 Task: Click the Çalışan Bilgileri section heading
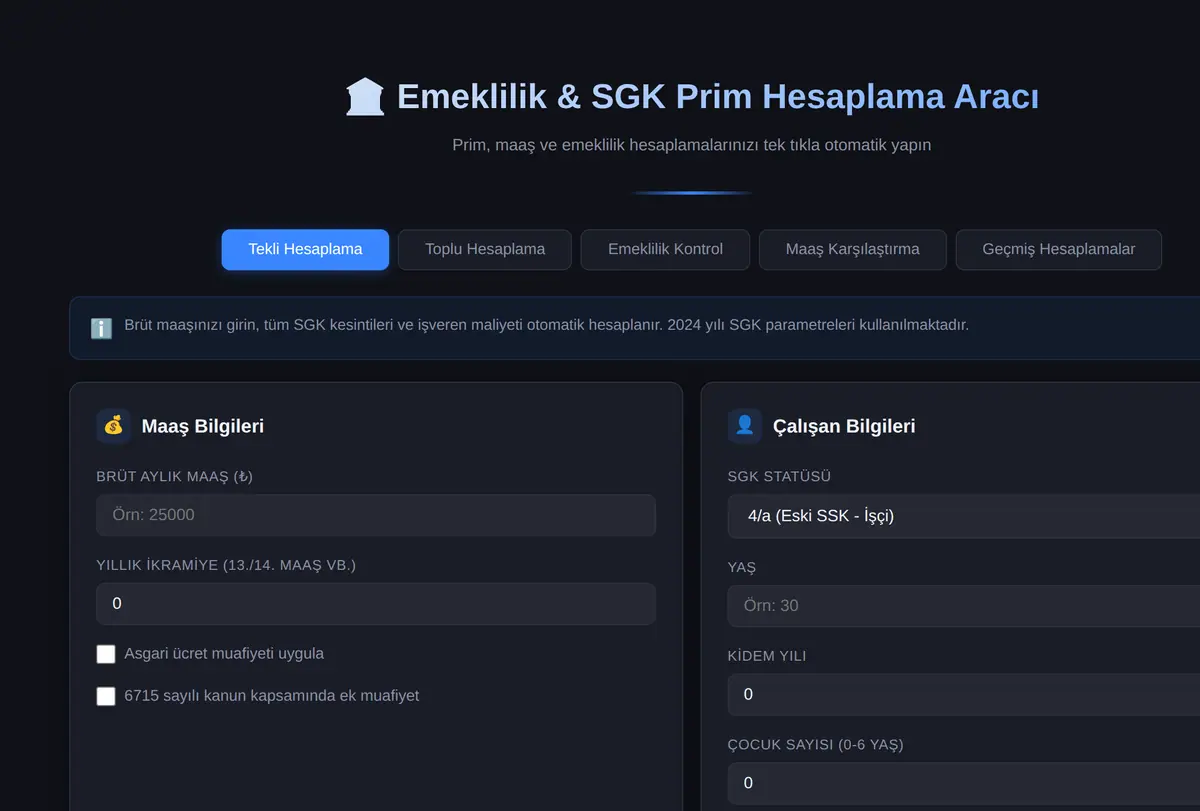[x=844, y=426]
